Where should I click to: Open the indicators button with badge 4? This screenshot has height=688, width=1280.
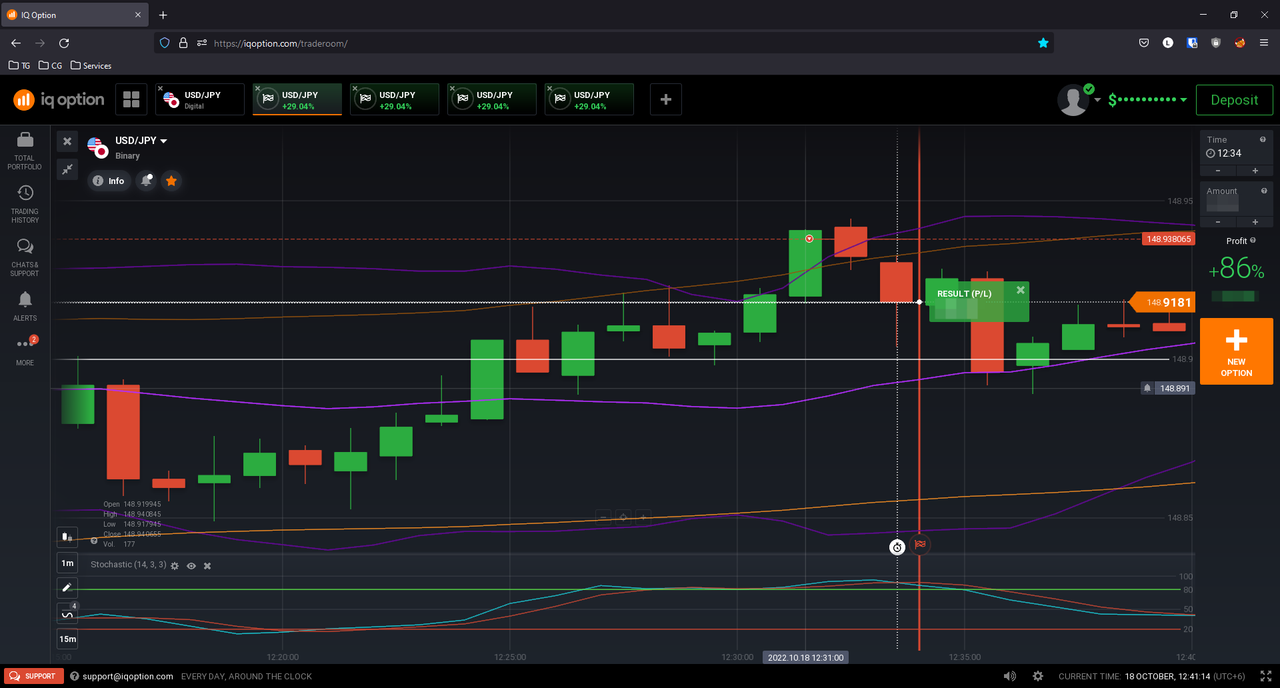[67, 613]
